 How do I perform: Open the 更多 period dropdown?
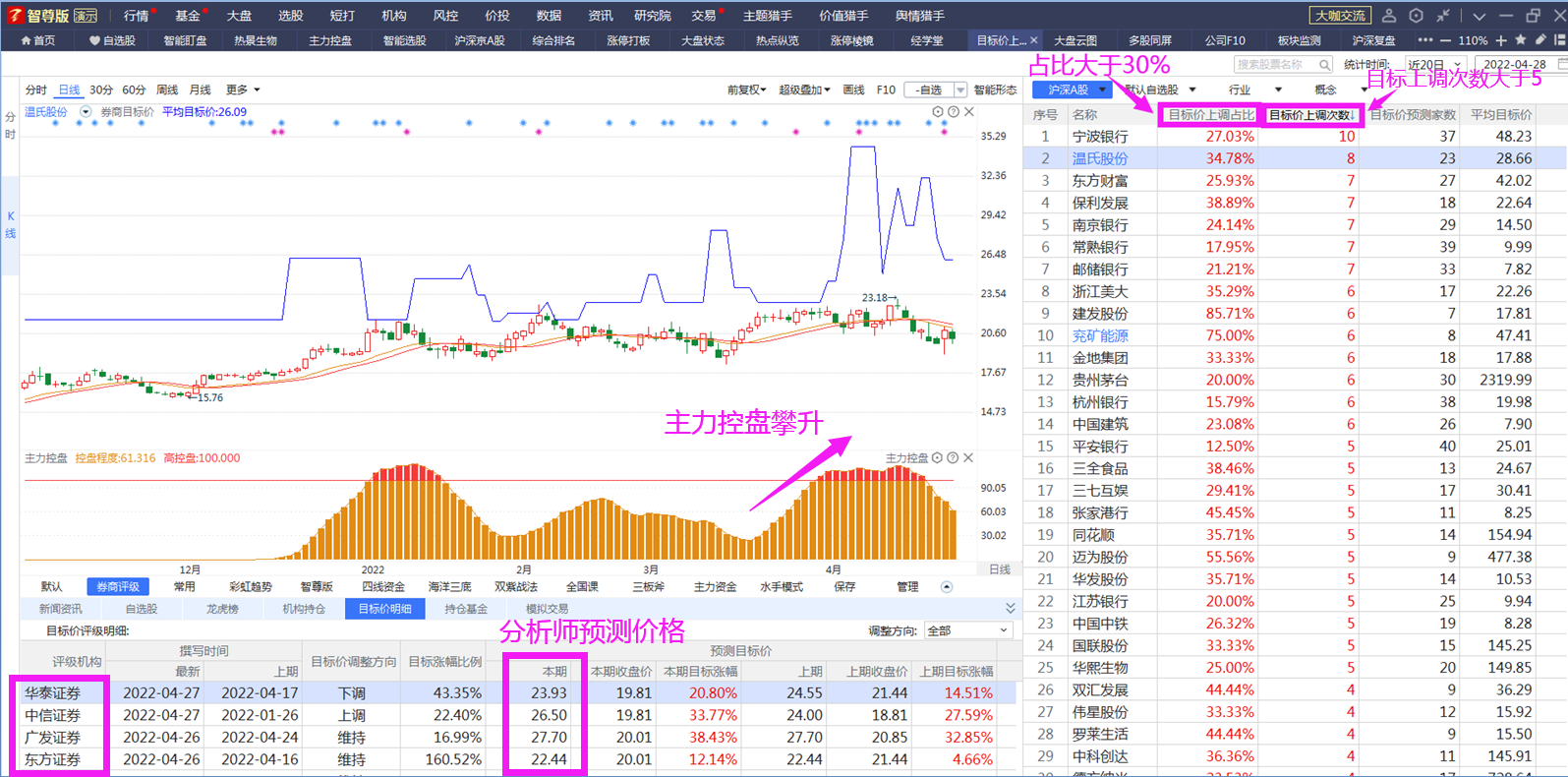(243, 90)
